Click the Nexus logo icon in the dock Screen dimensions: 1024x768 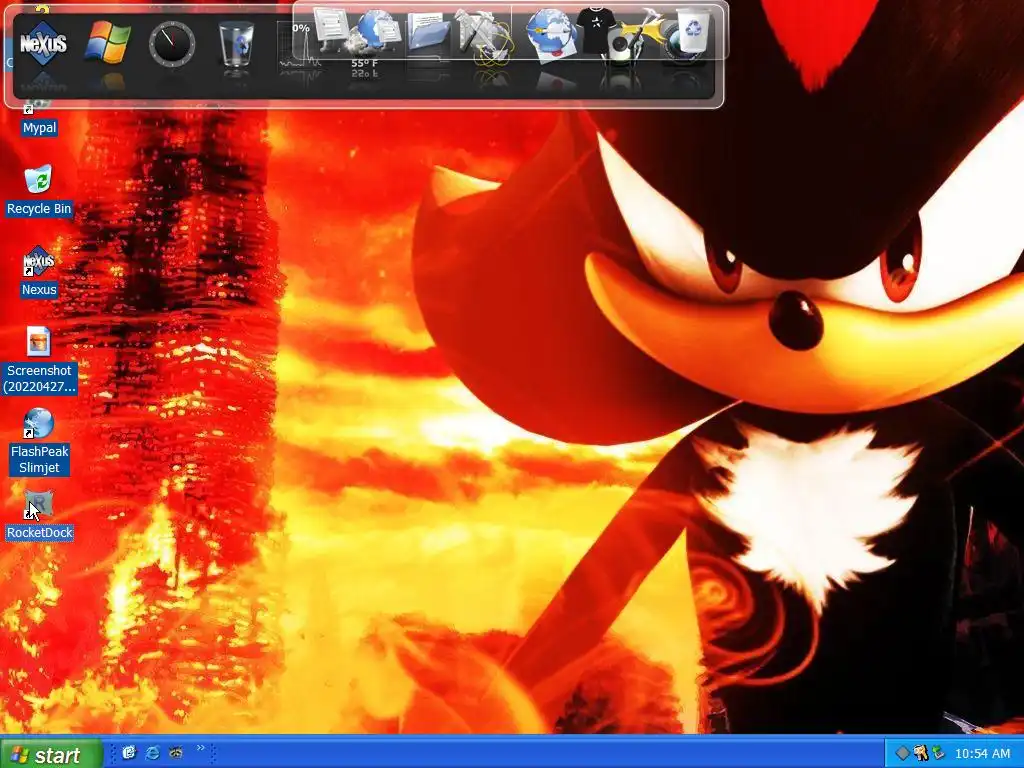click(x=43, y=43)
